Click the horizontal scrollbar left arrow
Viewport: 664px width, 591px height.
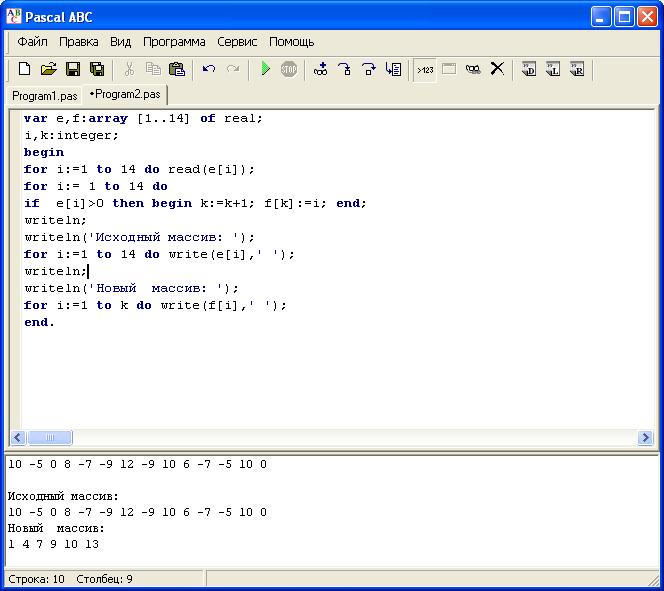click(x=18, y=438)
